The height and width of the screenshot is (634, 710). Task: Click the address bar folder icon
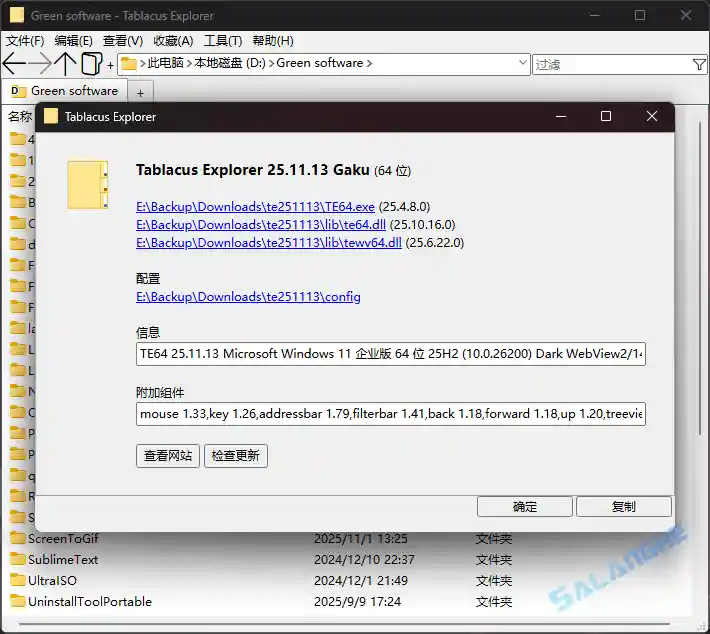coord(129,64)
